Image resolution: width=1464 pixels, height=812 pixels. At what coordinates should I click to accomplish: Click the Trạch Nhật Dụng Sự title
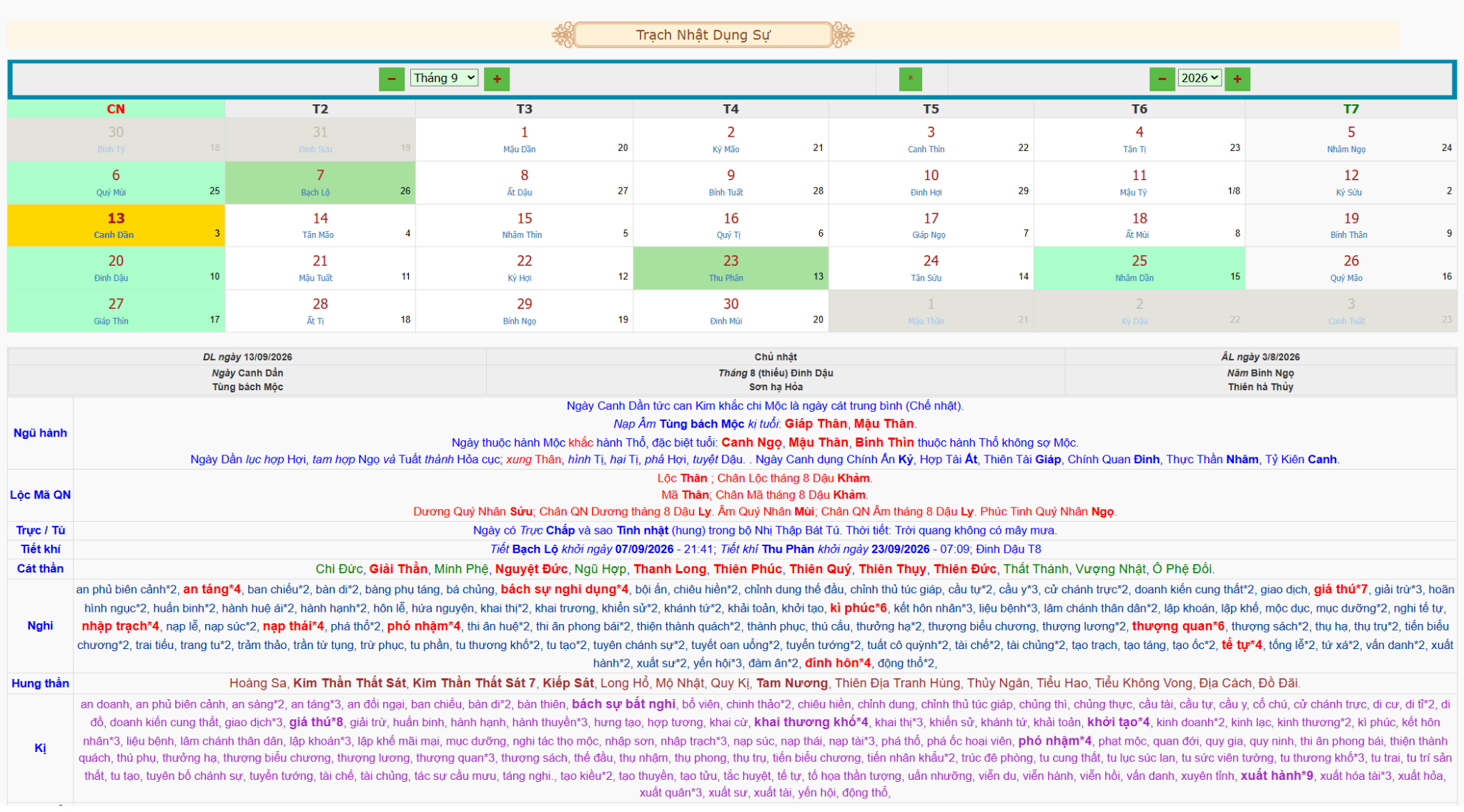coord(703,35)
